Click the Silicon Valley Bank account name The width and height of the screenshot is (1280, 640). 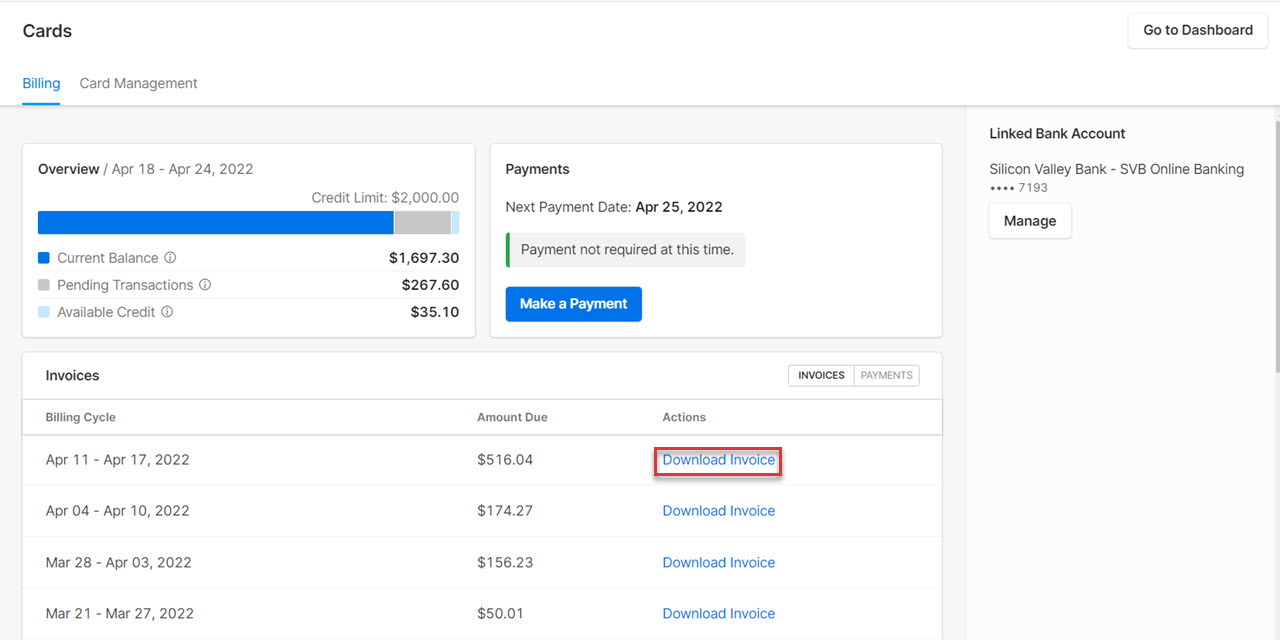click(1116, 169)
